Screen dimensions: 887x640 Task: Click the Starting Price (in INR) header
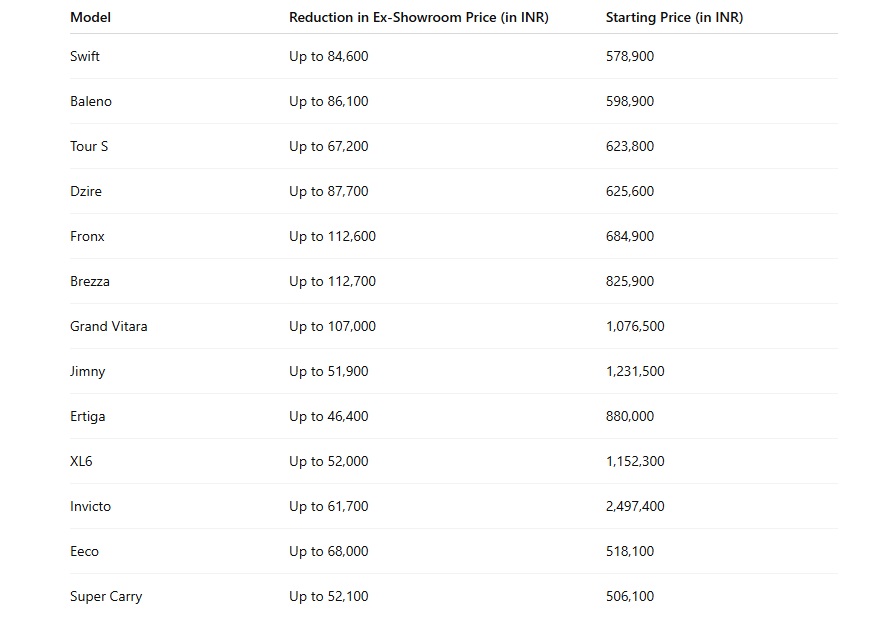point(674,18)
